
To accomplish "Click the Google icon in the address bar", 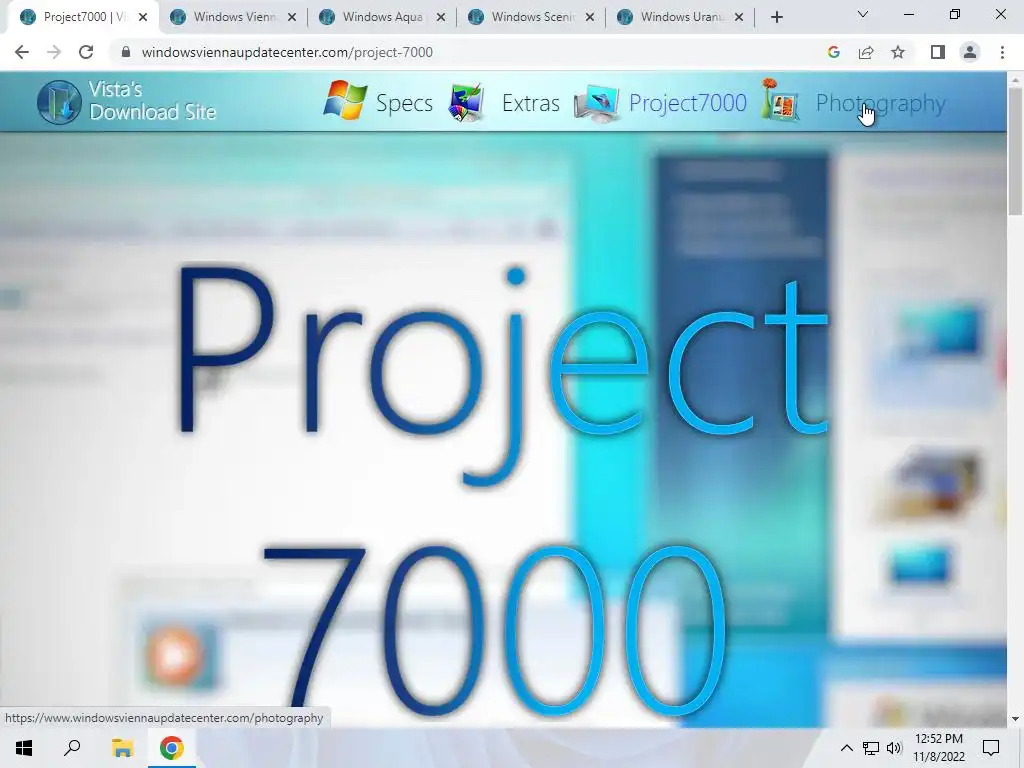I will [833, 52].
